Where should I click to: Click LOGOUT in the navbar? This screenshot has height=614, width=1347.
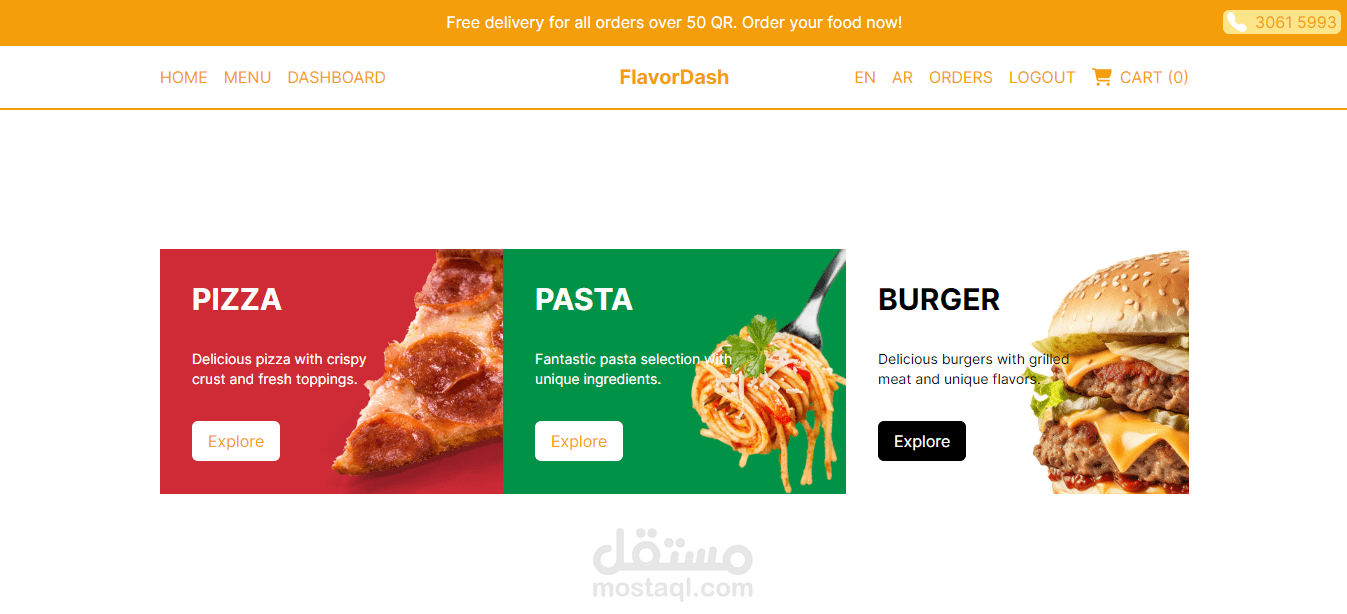(x=1042, y=77)
